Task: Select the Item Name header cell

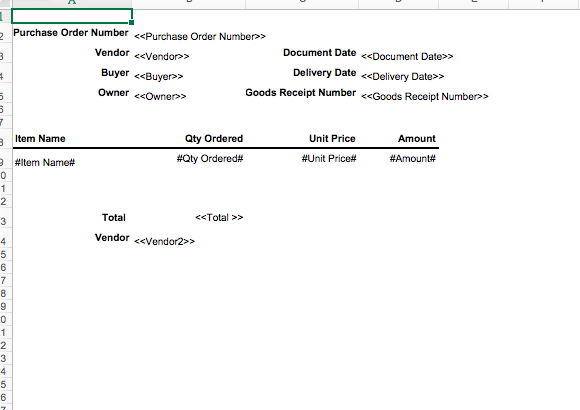Action: 40,139
